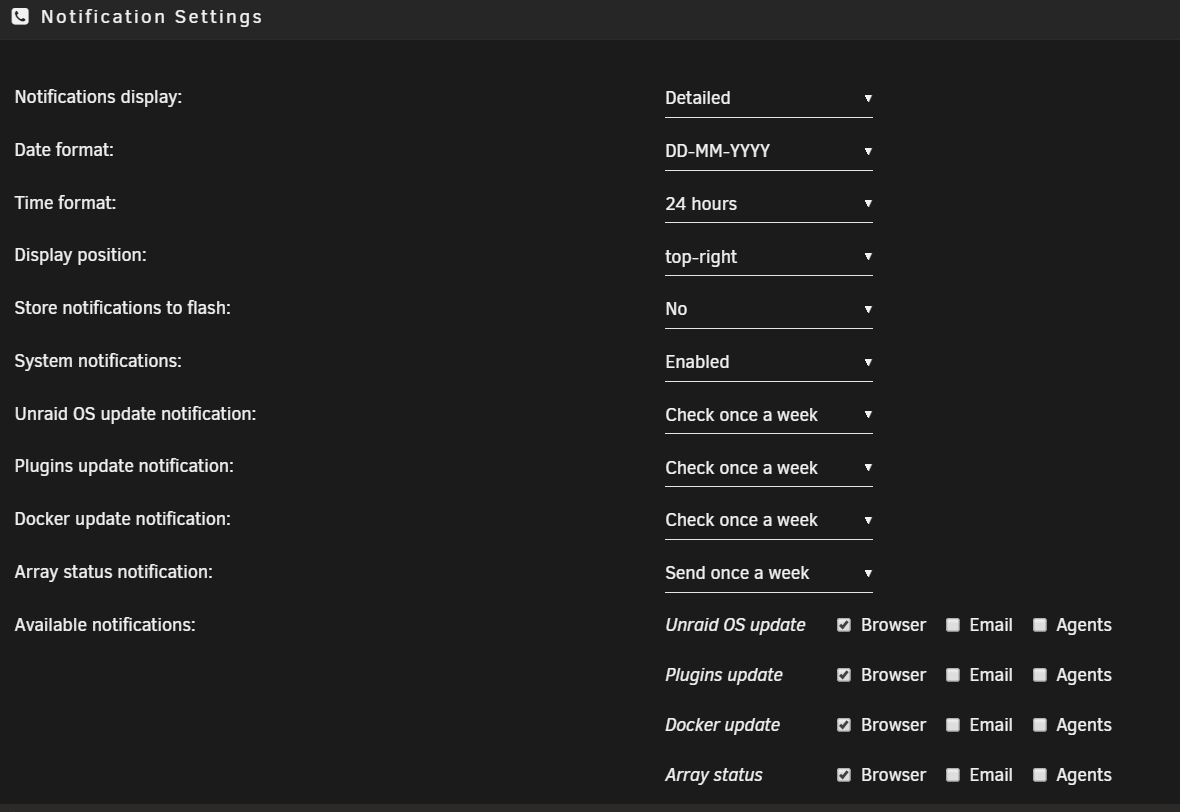
Task: Open the Array status notification dropdown
Action: (x=768, y=573)
